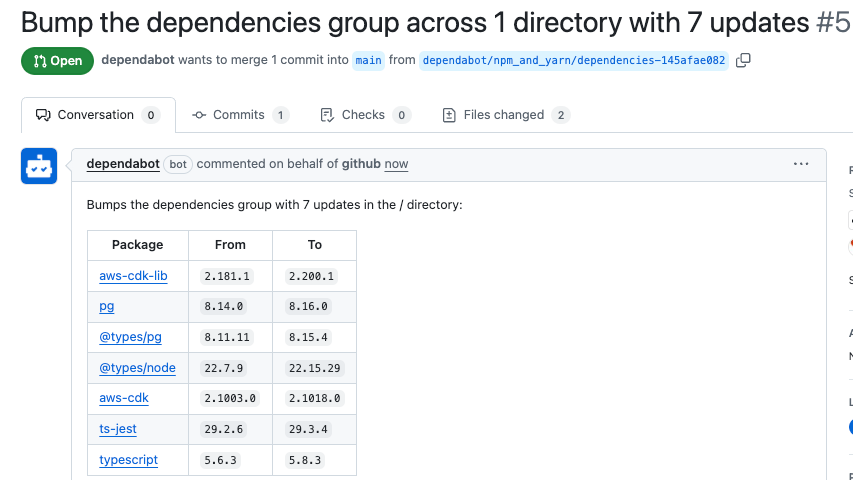This screenshot has width=853, height=480.
Task: Open dependabot comment author profile link
Action: (x=123, y=164)
